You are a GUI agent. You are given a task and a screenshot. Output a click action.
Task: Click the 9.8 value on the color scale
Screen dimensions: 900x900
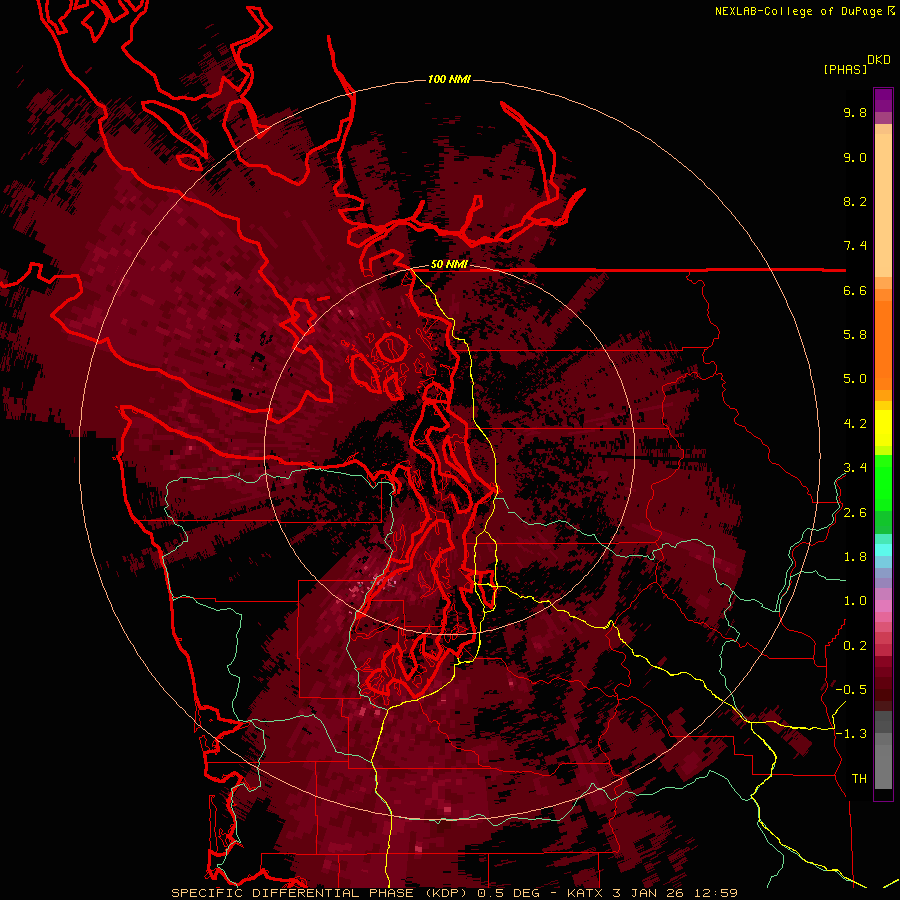tap(855, 112)
